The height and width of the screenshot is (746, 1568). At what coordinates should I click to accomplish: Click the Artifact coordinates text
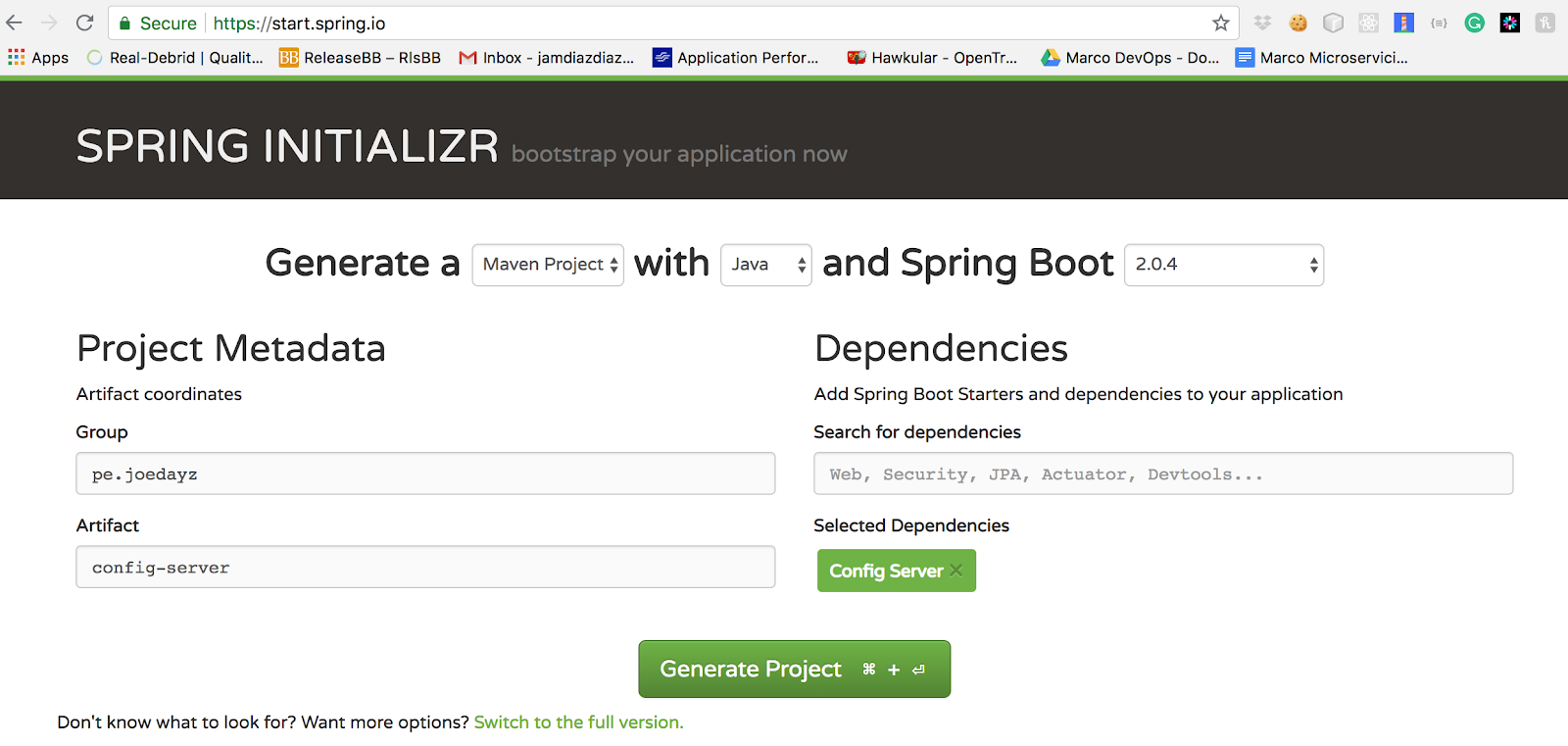pos(159,394)
